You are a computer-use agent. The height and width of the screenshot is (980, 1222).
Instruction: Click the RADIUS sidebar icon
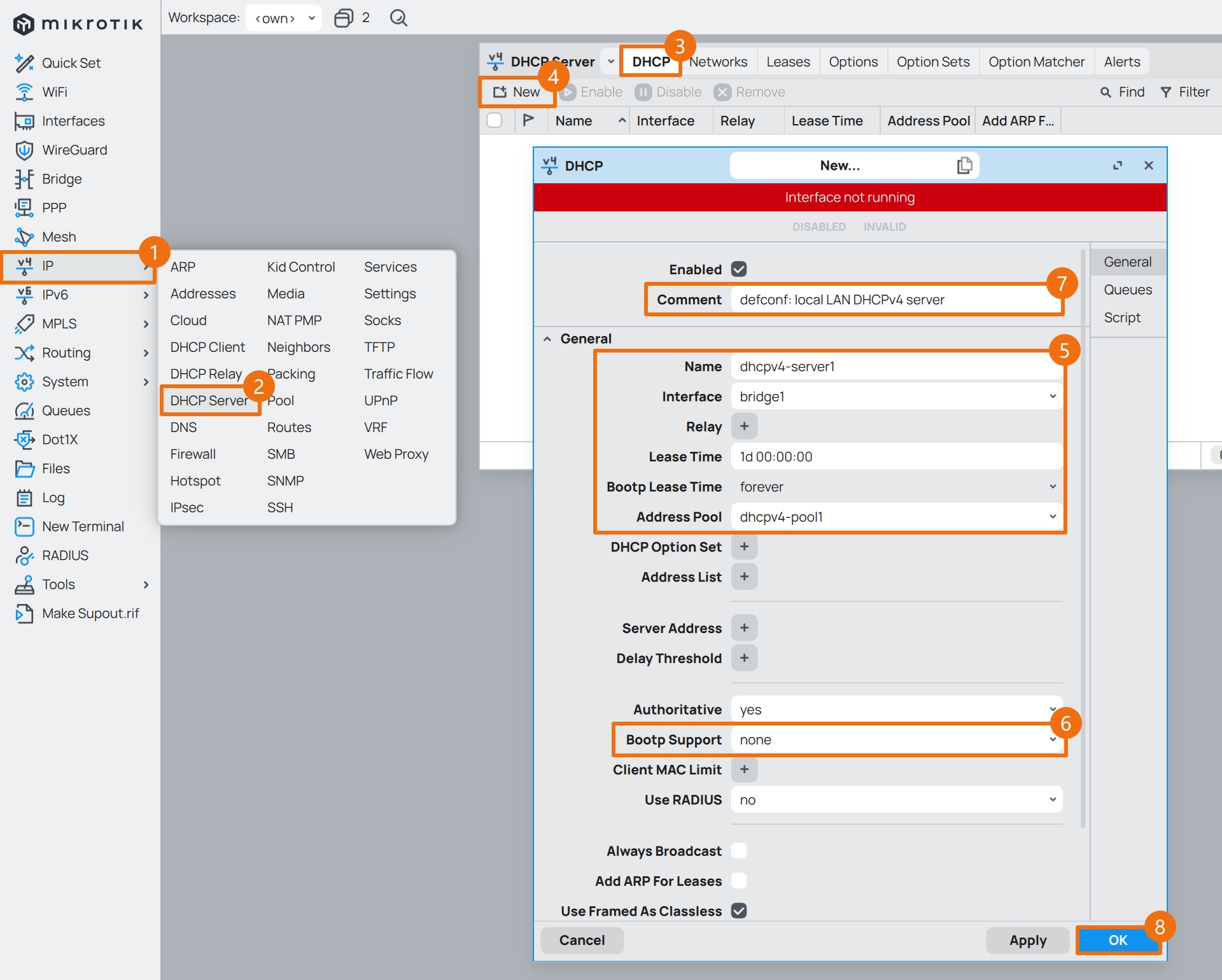24,556
